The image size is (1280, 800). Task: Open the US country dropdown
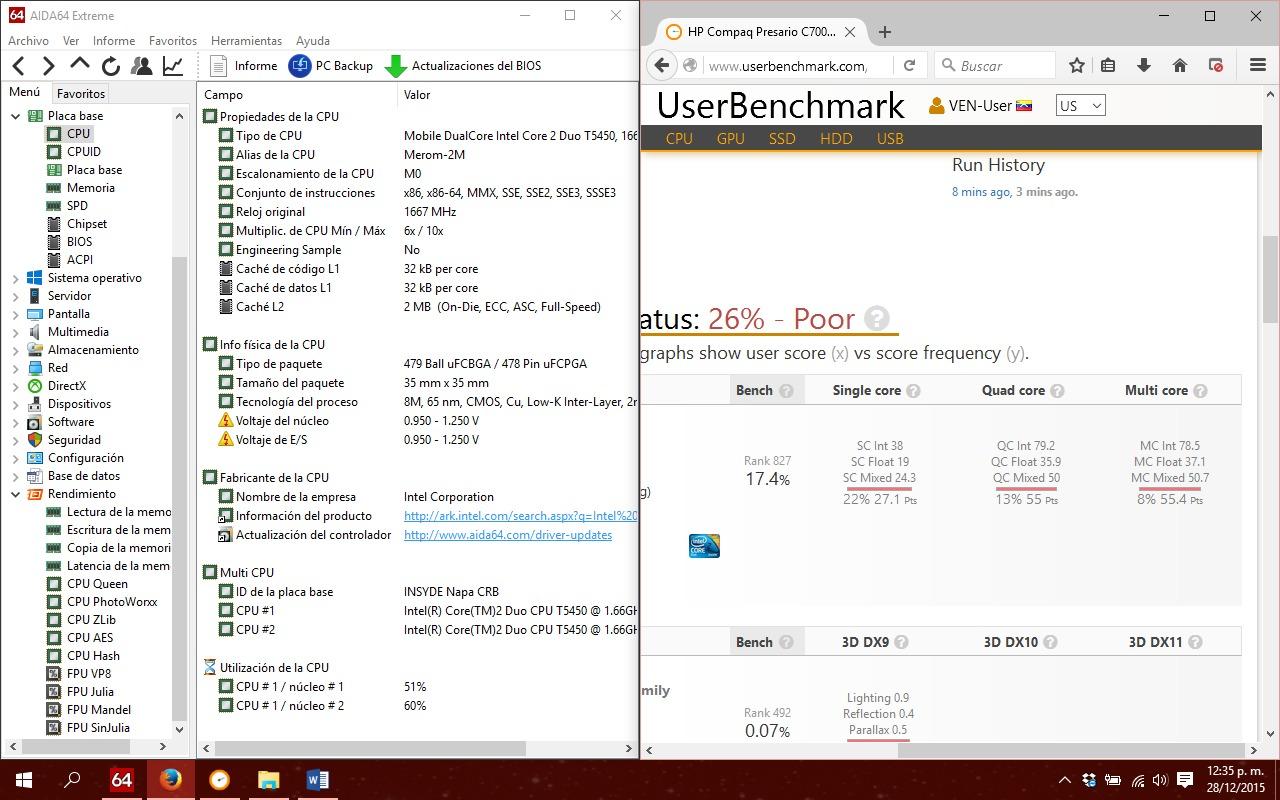coord(1081,105)
